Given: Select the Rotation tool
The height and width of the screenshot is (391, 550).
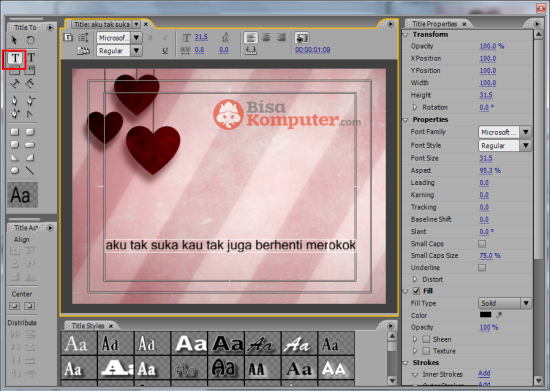Looking at the screenshot, I should pos(31,40).
